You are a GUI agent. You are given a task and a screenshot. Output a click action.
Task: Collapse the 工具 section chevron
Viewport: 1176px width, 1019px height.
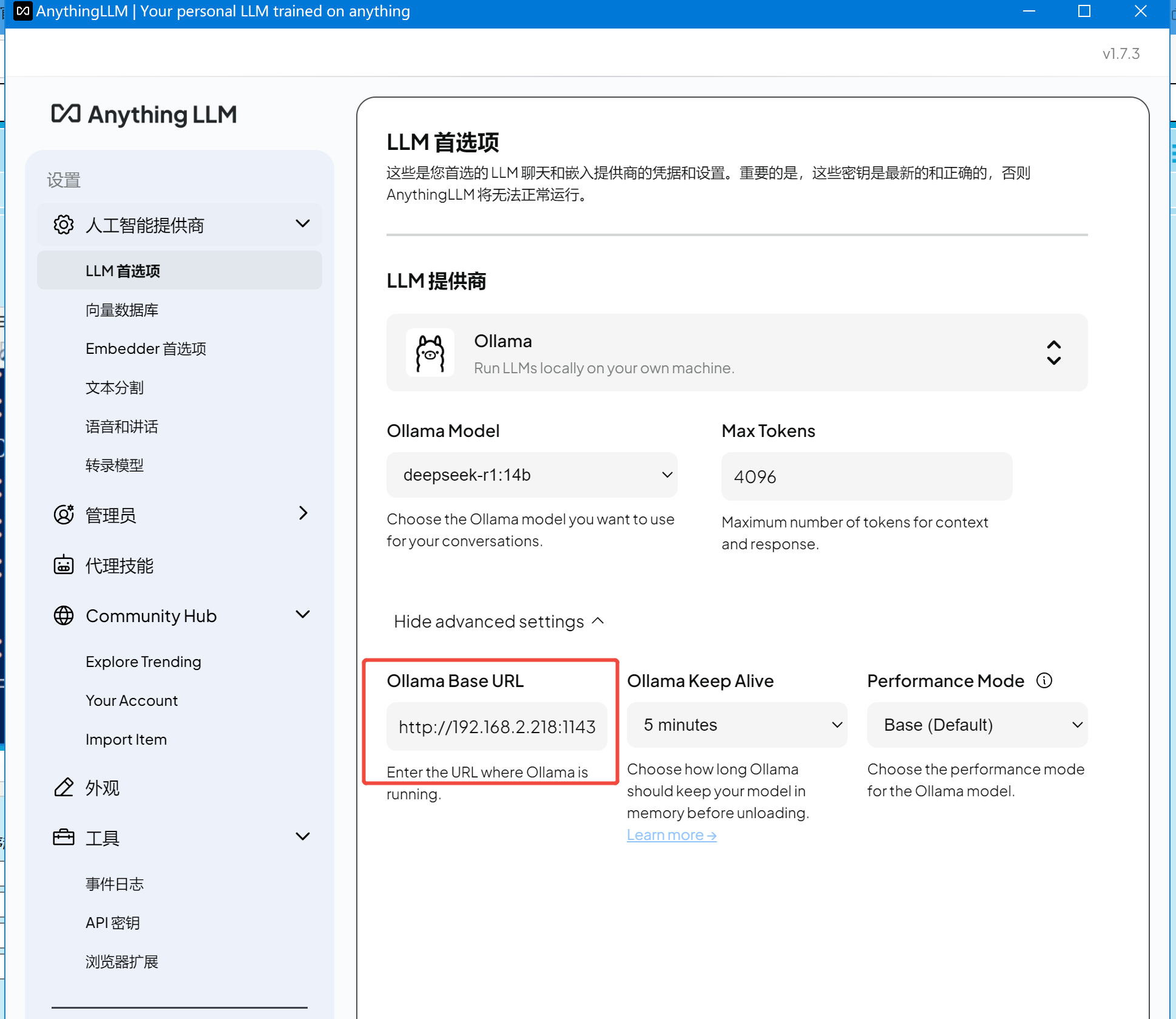click(303, 837)
